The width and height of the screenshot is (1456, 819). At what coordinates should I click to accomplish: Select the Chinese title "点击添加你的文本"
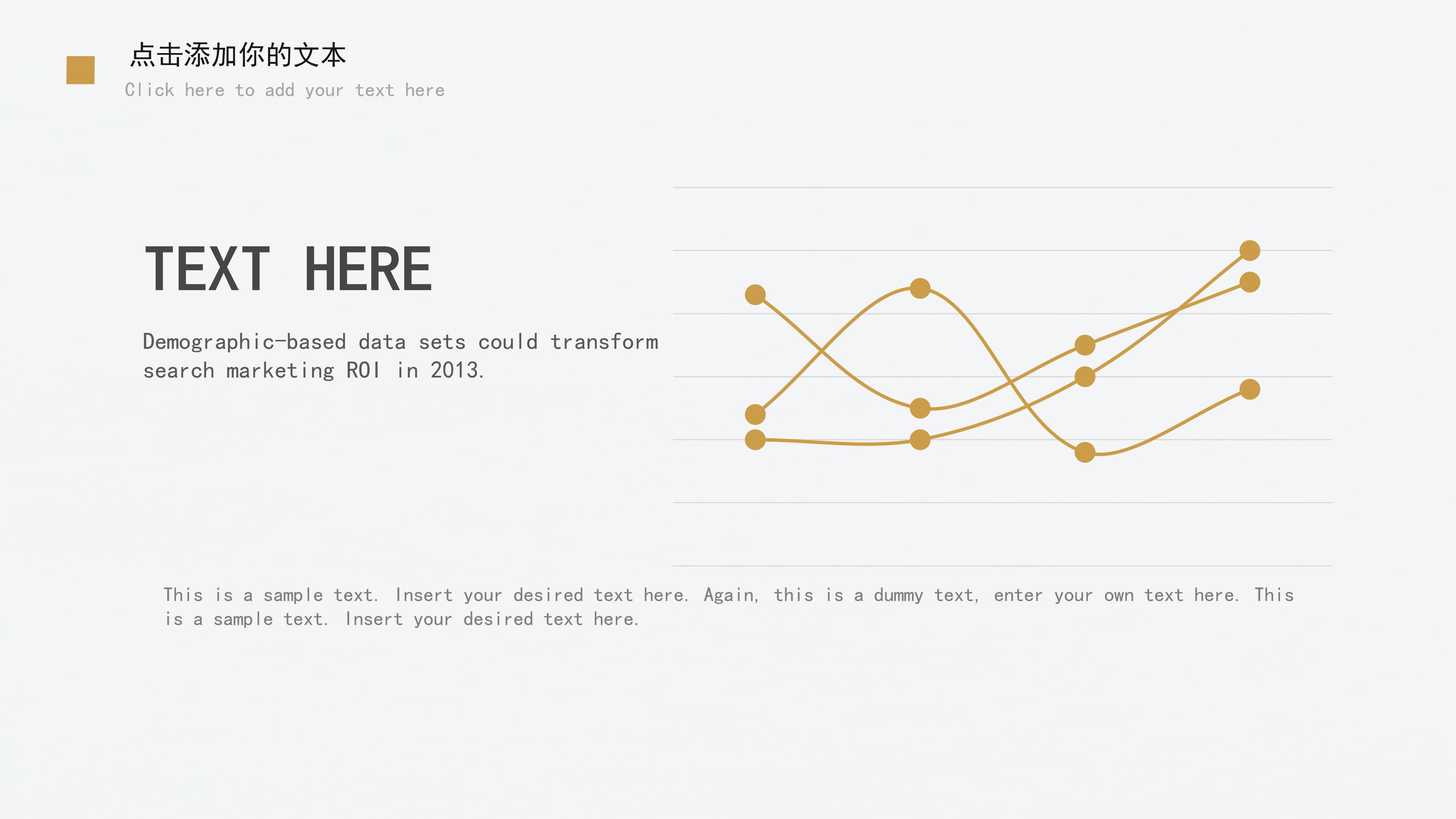coord(237,55)
